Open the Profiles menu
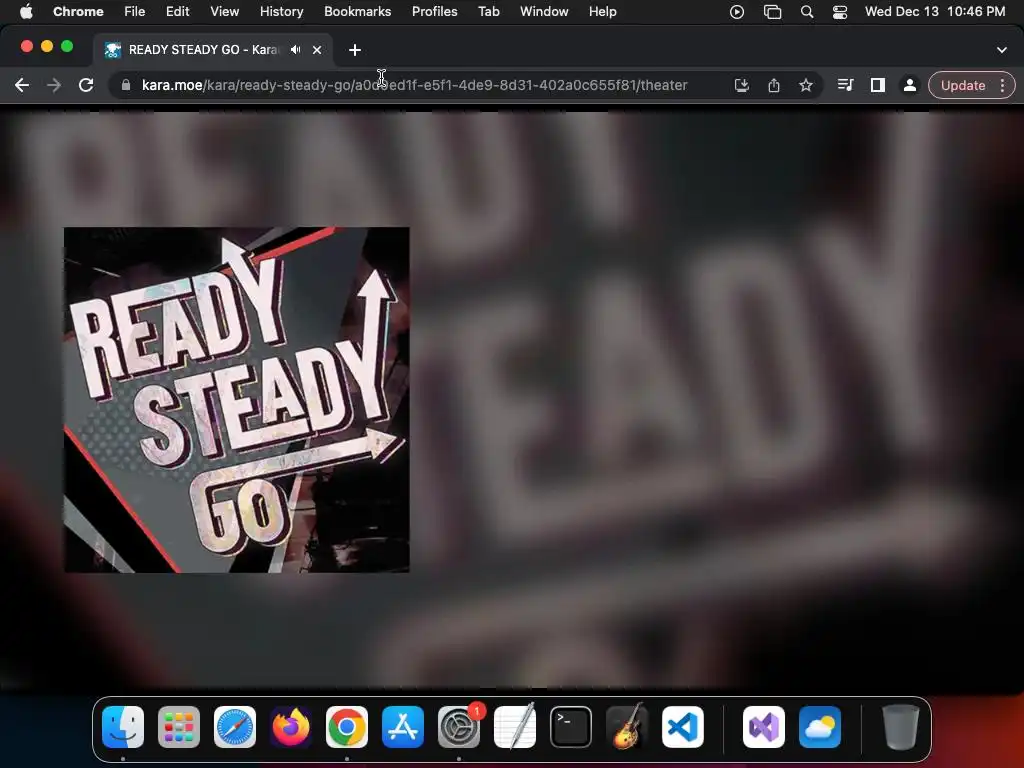Image resolution: width=1024 pixels, height=768 pixels. [434, 11]
